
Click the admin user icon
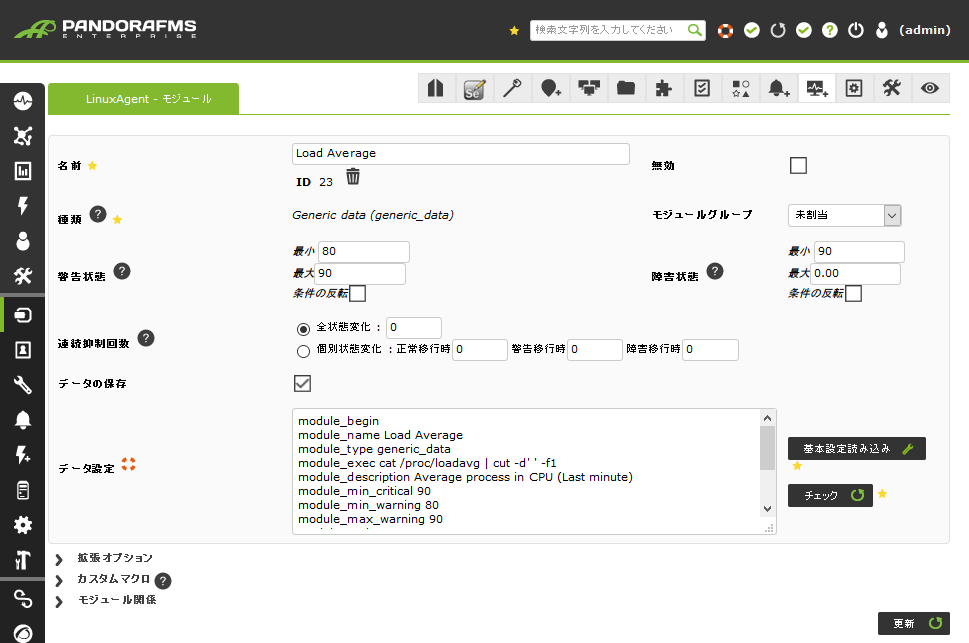coord(882,30)
